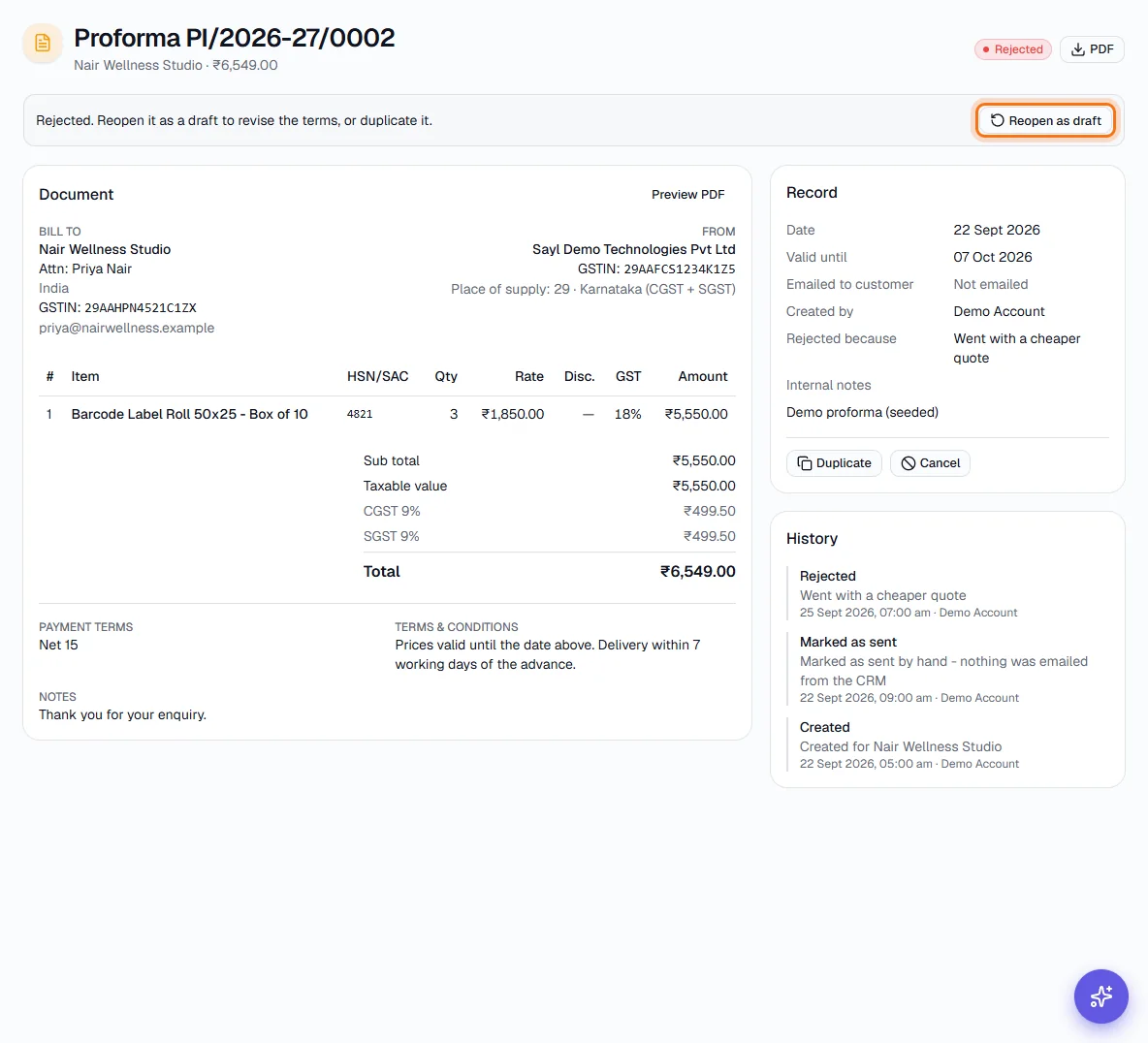Click the Qty value 3
Image resolution: width=1148 pixels, height=1043 pixels.
point(453,414)
